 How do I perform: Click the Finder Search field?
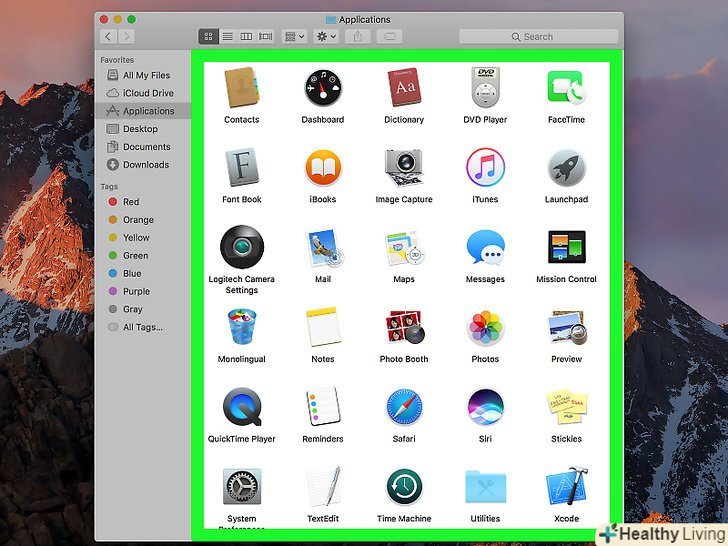pos(539,37)
